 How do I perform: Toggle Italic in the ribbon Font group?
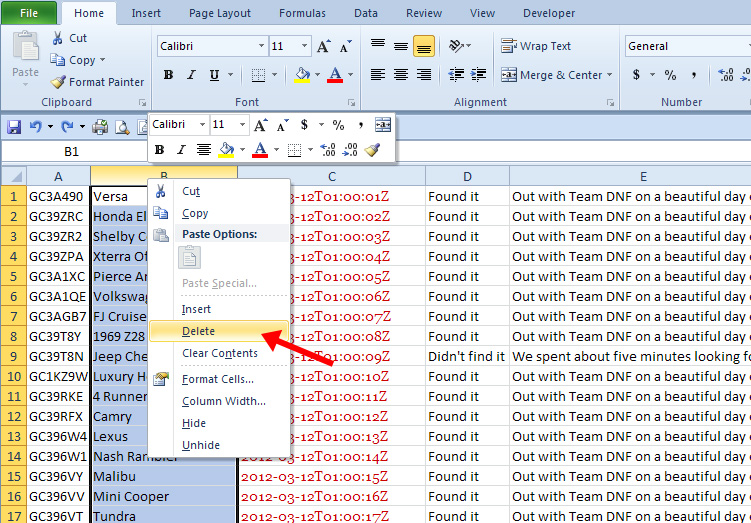pyautogui.click(x=191, y=75)
